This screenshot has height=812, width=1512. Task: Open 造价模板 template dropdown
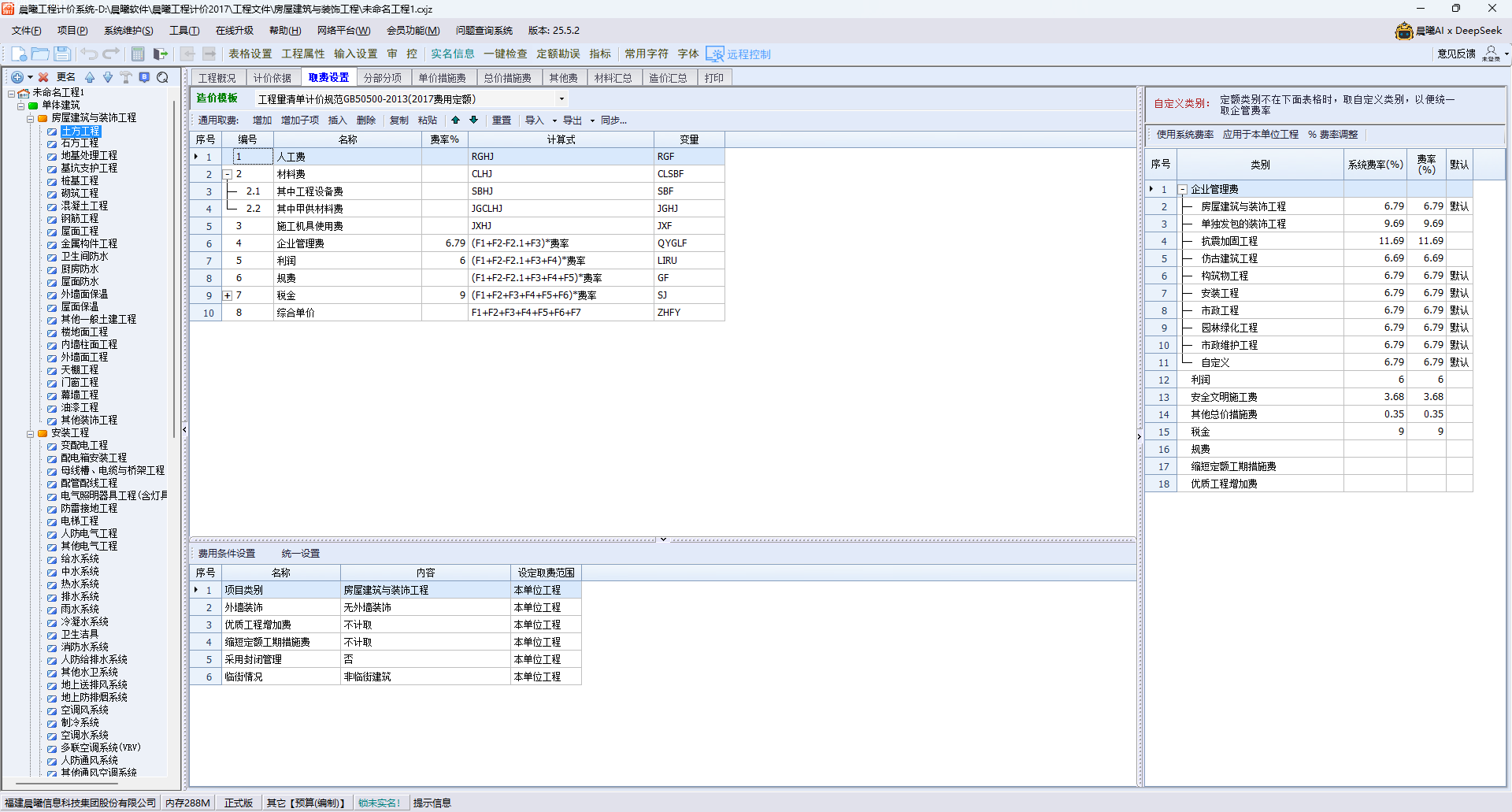pyautogui.click(x=561, y=99)
